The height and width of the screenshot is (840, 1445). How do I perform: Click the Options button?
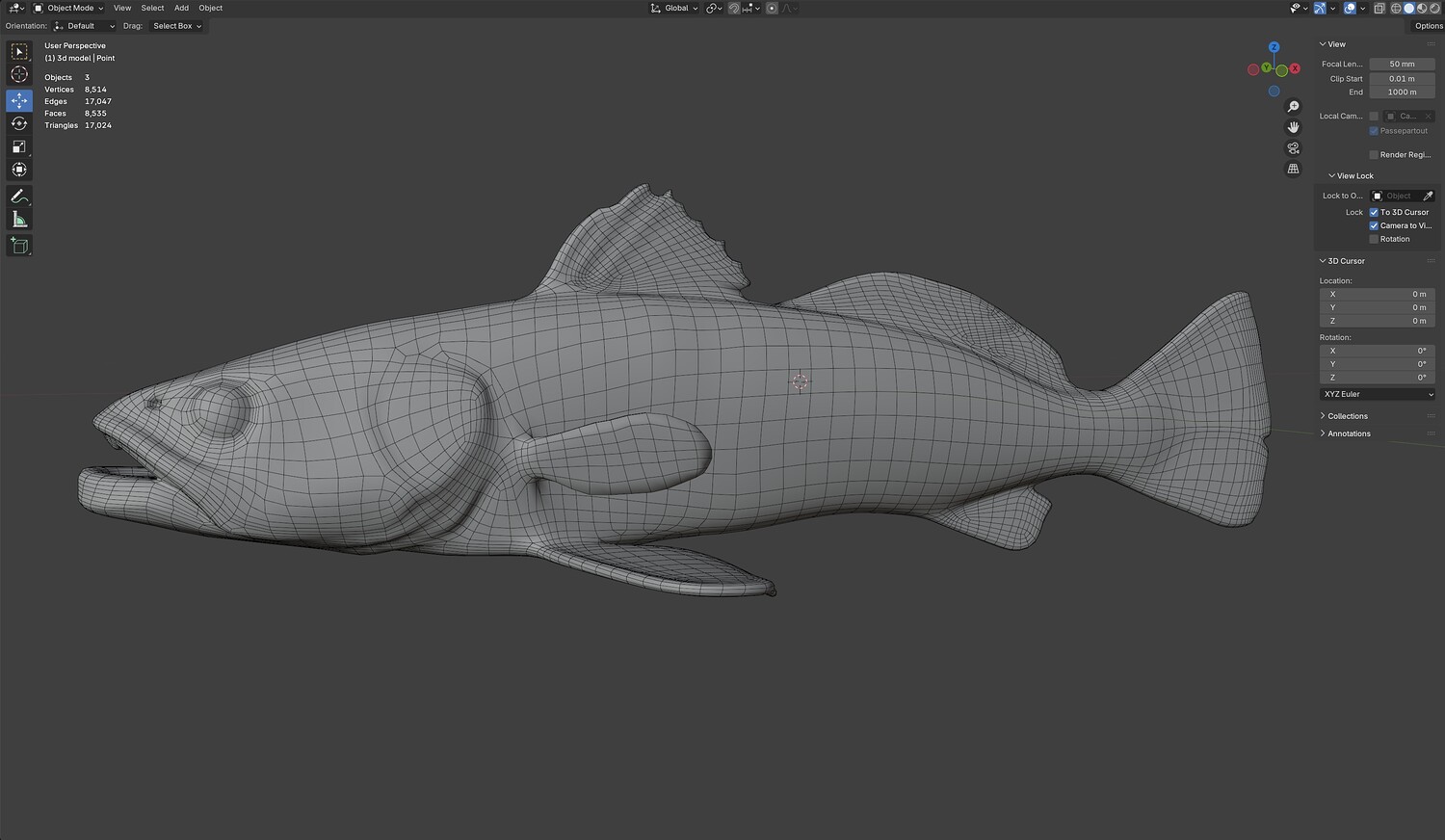click(1428, 26)
